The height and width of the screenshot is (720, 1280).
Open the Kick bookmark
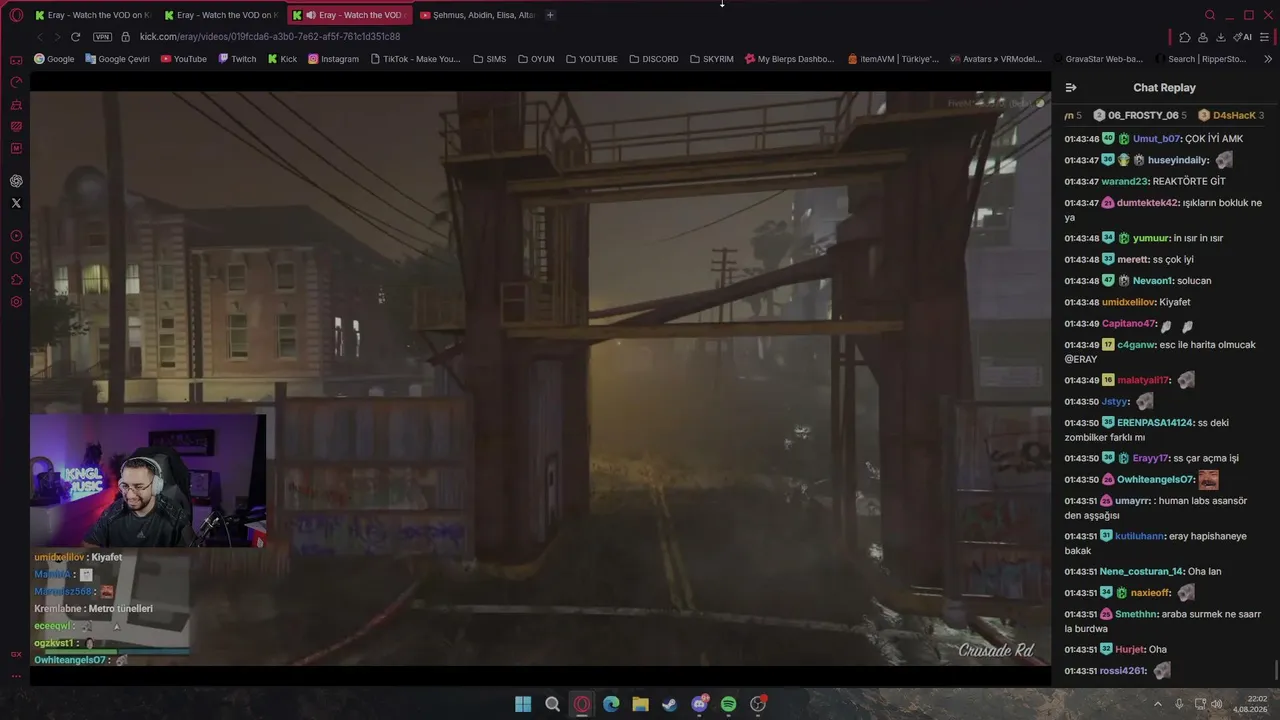click(282, 59)
